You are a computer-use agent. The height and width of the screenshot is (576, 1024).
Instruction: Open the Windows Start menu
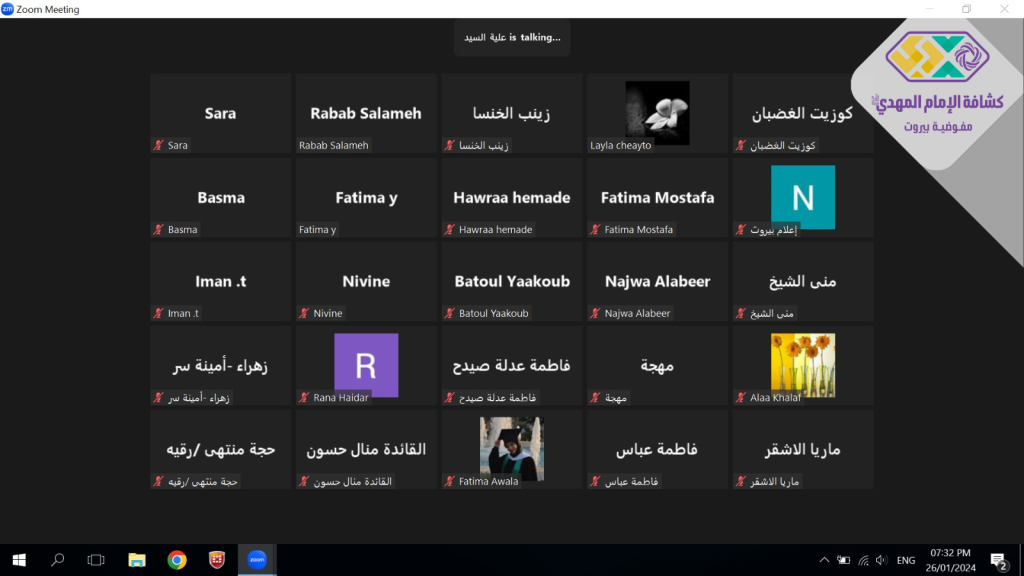coord(18,560)
